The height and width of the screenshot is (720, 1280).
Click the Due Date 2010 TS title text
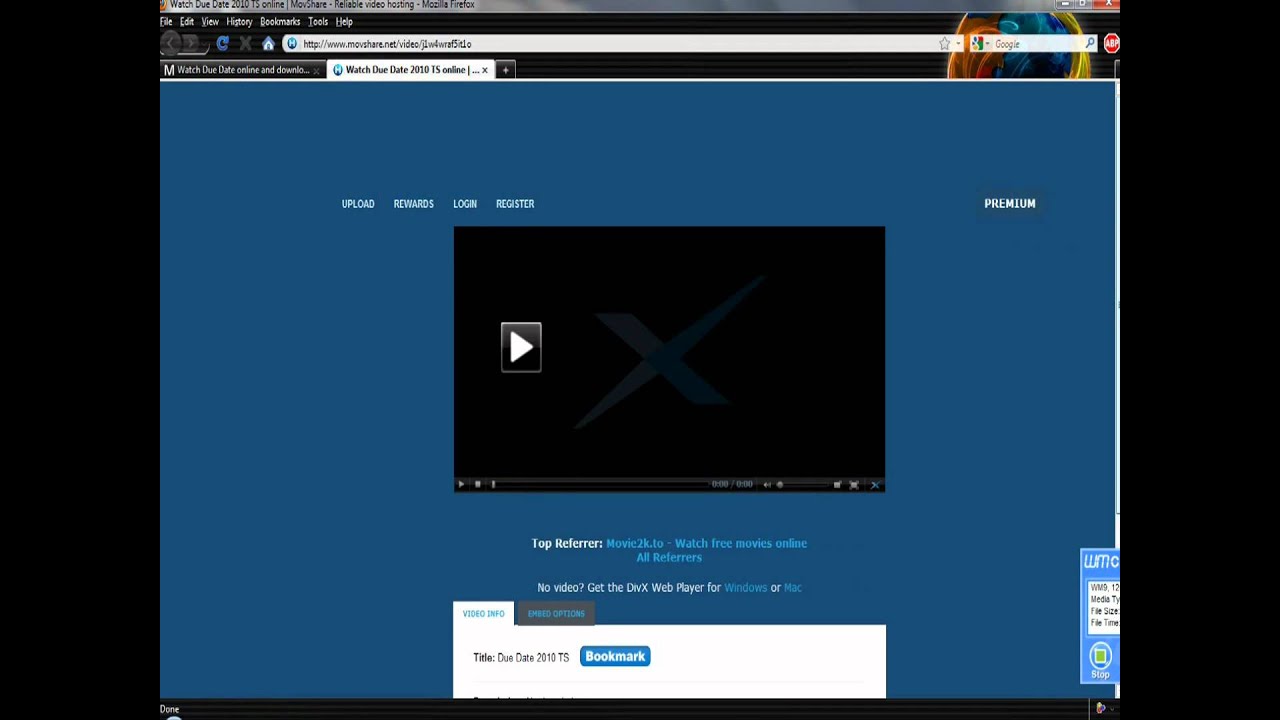533,658
